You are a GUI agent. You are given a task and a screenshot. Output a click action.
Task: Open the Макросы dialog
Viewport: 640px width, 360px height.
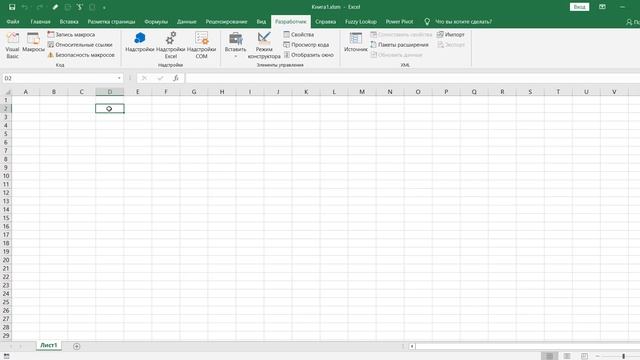(x=33, y=42)
